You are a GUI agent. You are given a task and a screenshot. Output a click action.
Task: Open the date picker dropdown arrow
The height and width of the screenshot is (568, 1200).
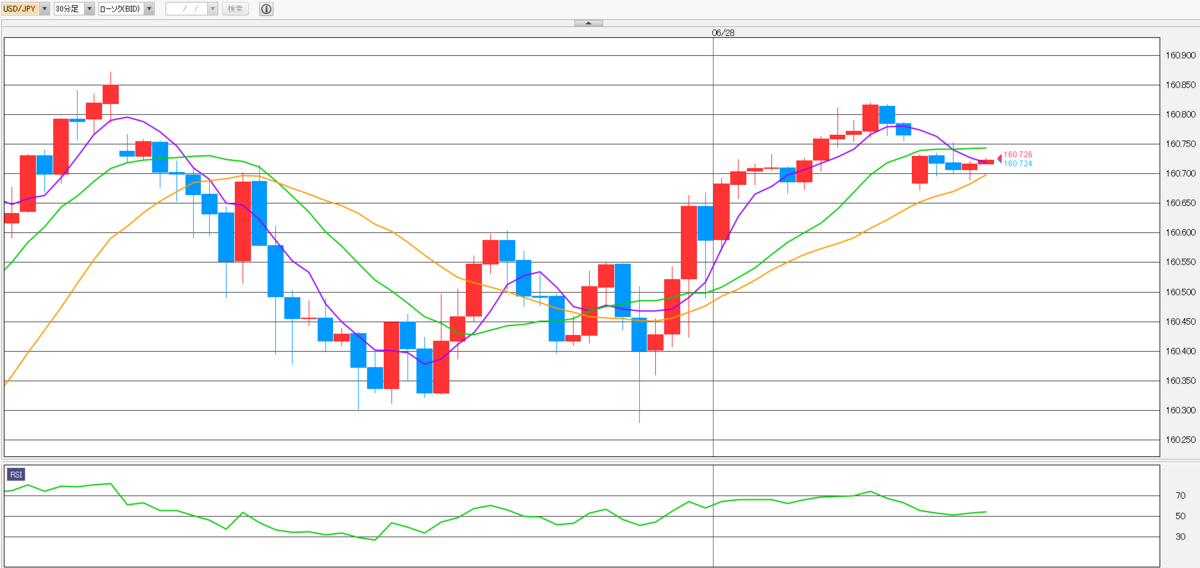coord(212,8)
